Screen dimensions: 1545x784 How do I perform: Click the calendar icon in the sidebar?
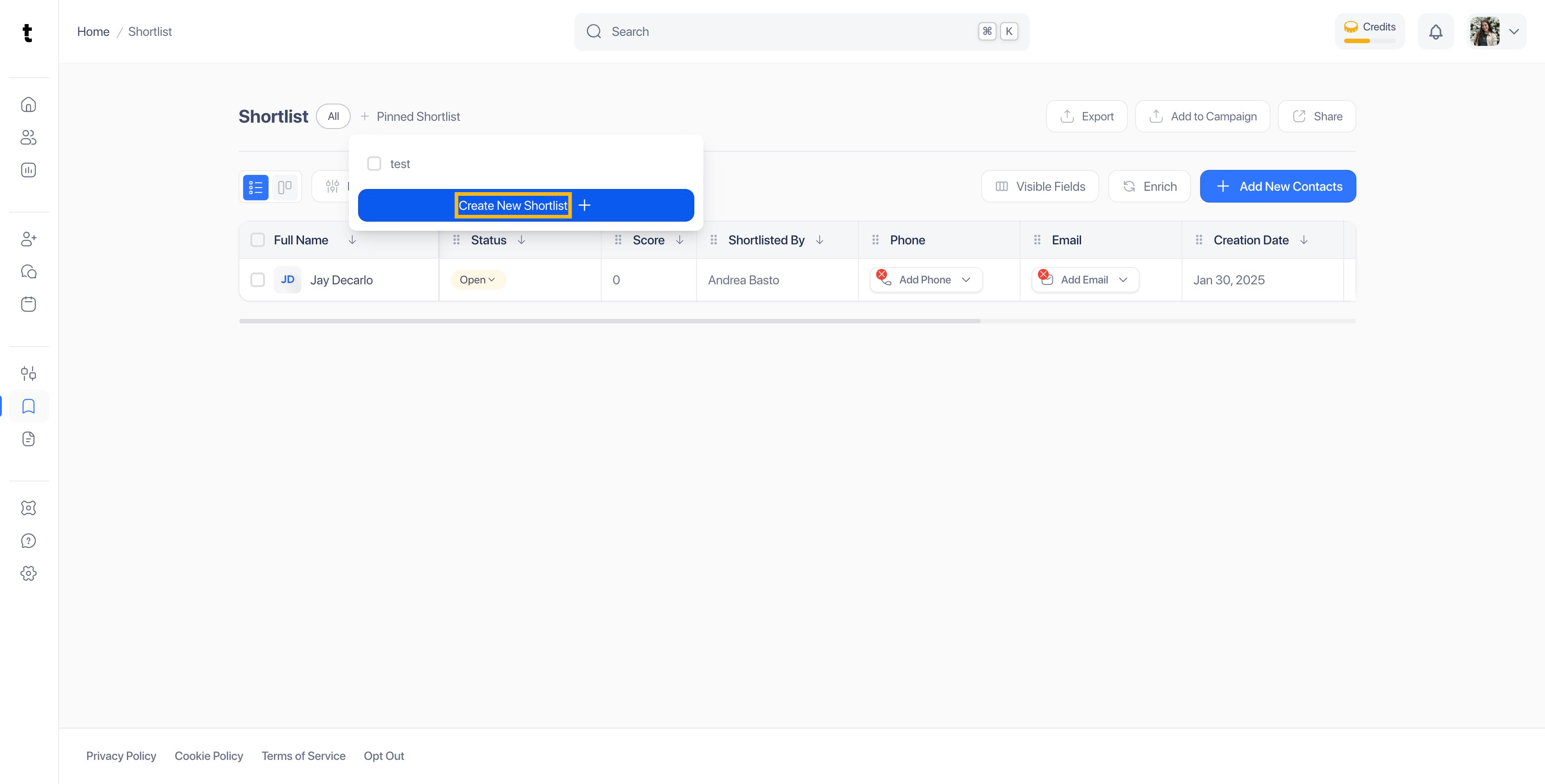point(28,304)
